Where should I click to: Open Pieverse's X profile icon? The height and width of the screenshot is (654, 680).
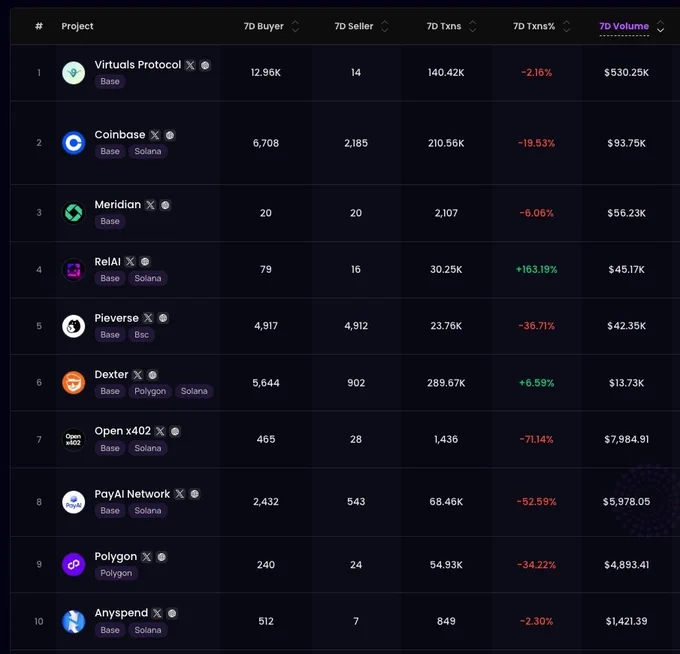tap(148, 318)
